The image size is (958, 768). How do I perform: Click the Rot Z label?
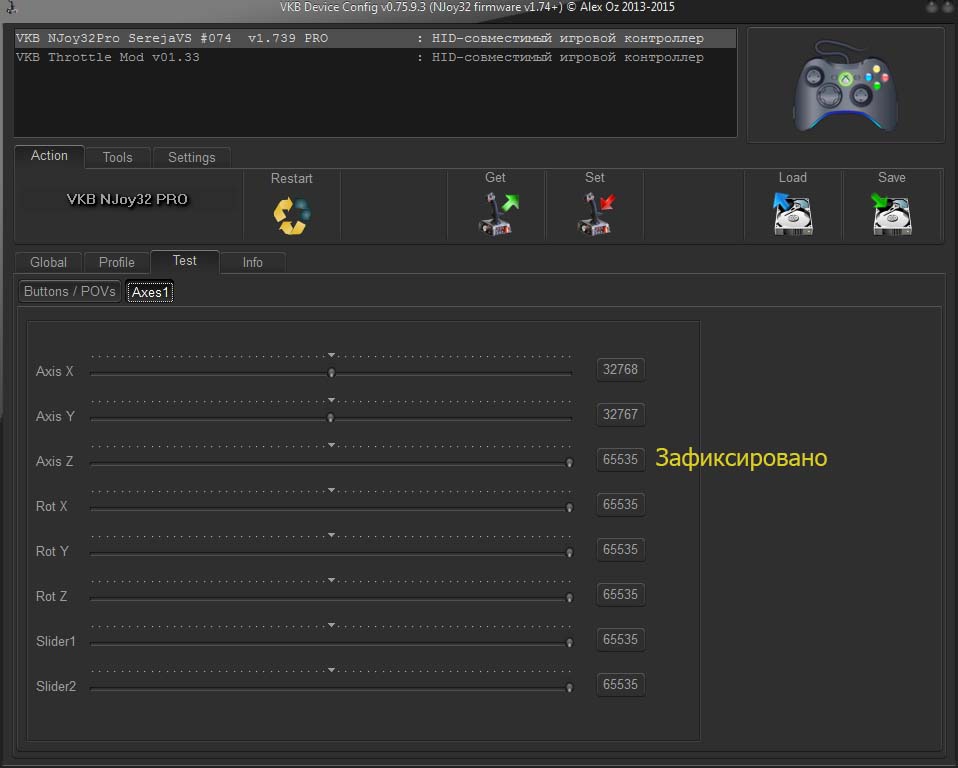[51, 596]
